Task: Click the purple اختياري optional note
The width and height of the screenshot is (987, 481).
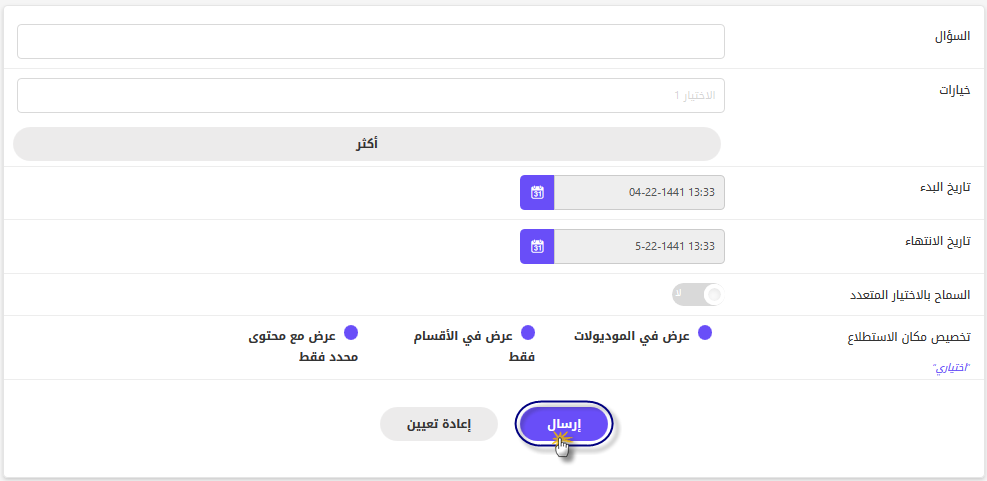Action: 952,367
